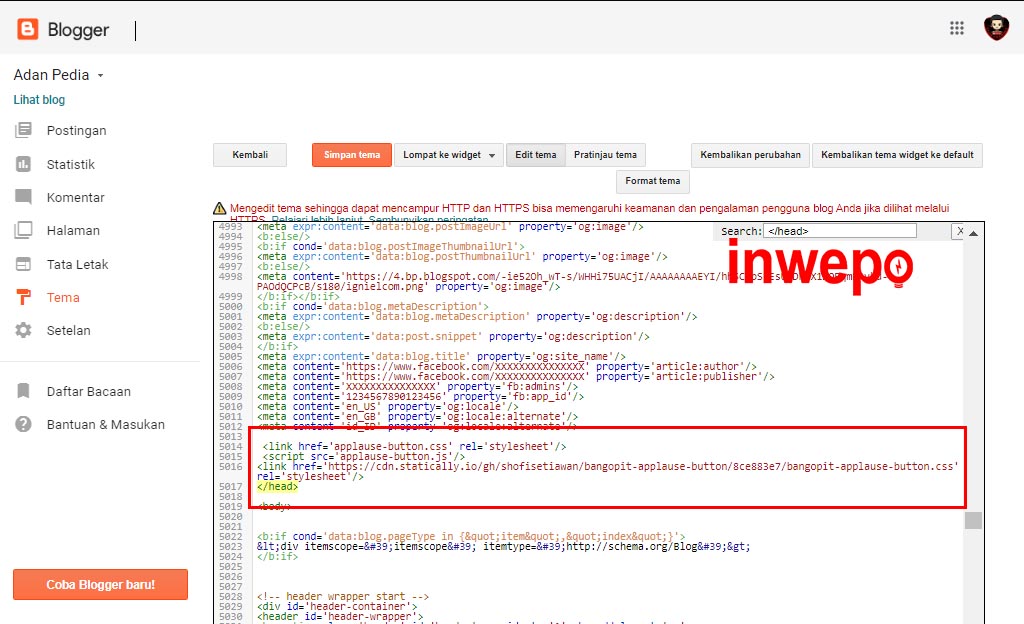Screen dimensions: 1024x624
Task: Click the Statistik chart icon
Action: [24, 164]
